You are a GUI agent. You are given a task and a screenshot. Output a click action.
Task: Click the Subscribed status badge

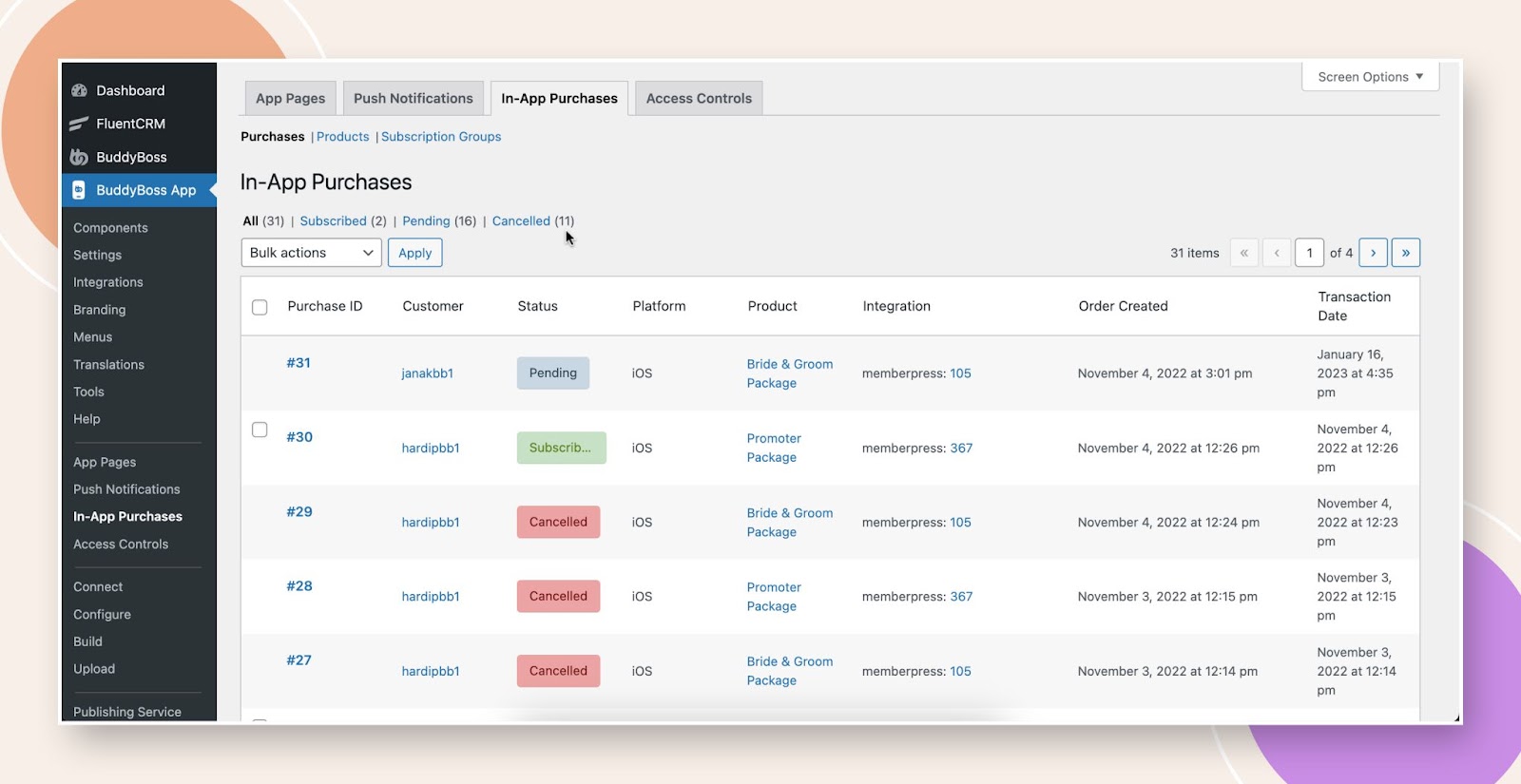tap(562, 448)
